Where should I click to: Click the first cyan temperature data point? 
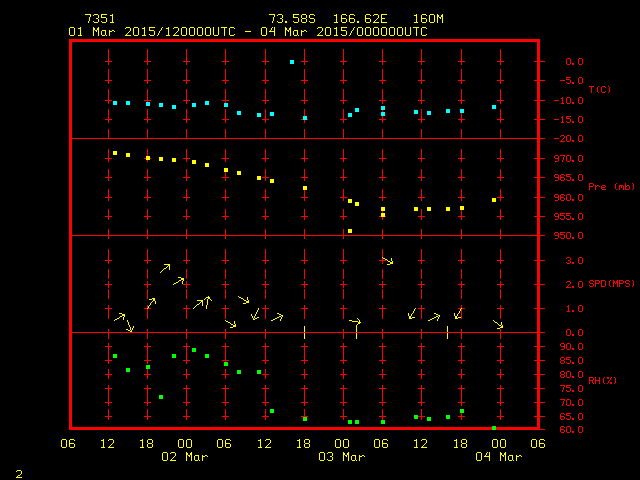point(115,103)
